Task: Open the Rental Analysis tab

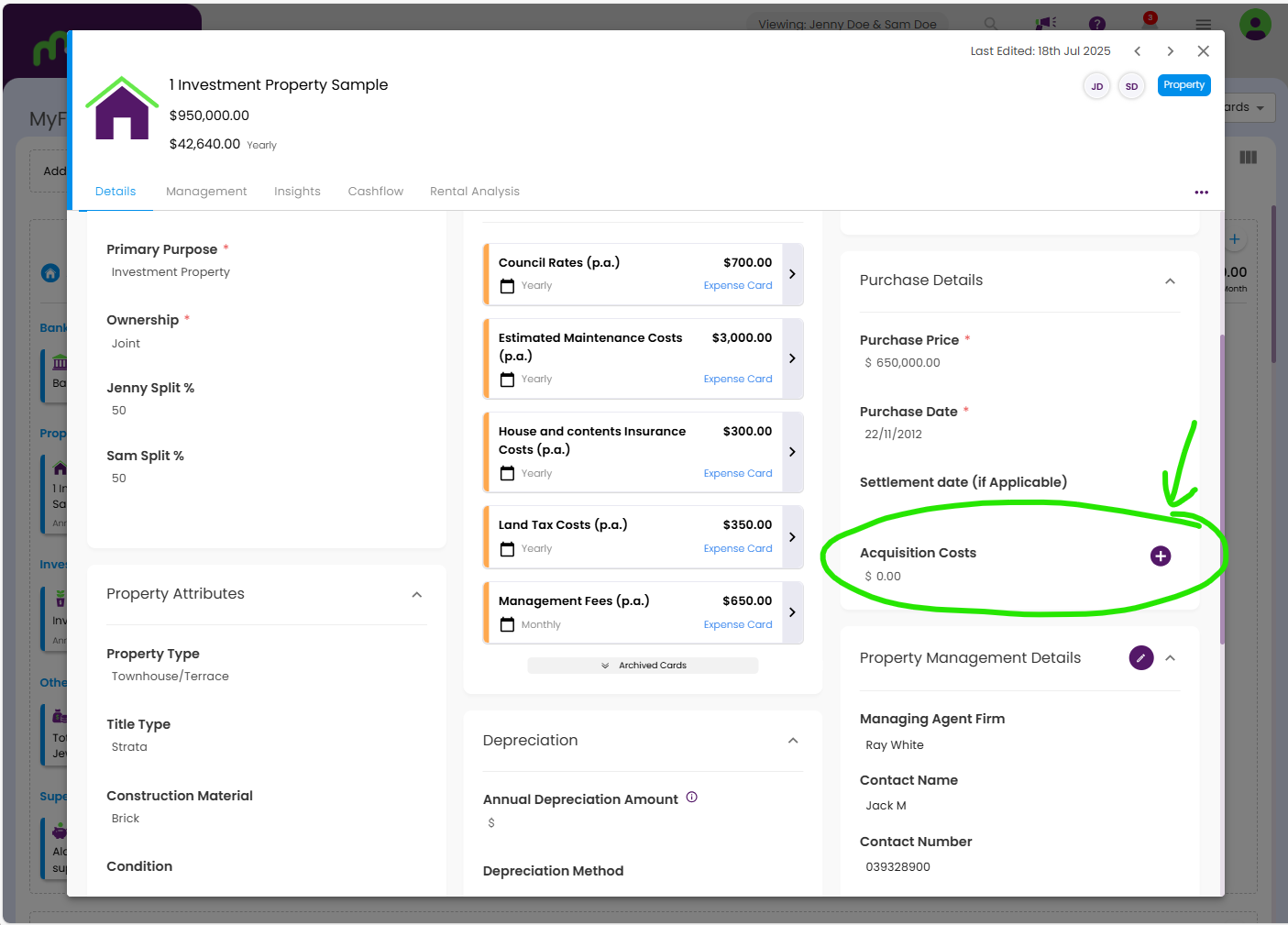Action: pyautogui.click(x=474, y=192)
